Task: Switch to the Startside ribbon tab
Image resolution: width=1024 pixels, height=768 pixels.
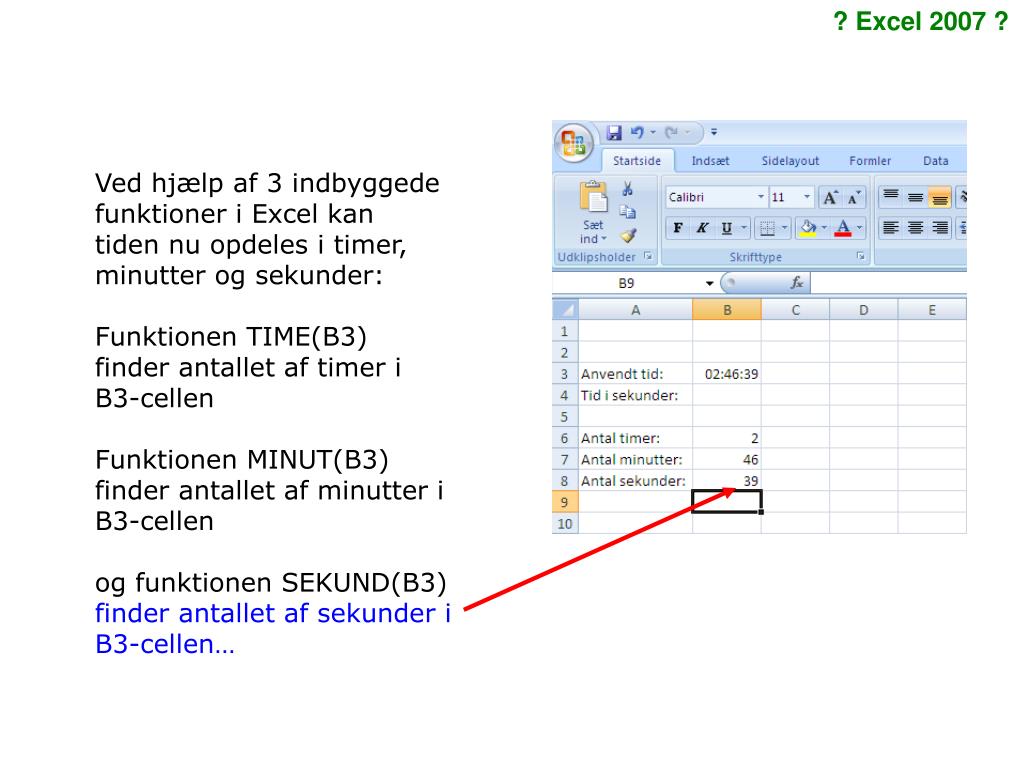Action: tap(637, 161)
